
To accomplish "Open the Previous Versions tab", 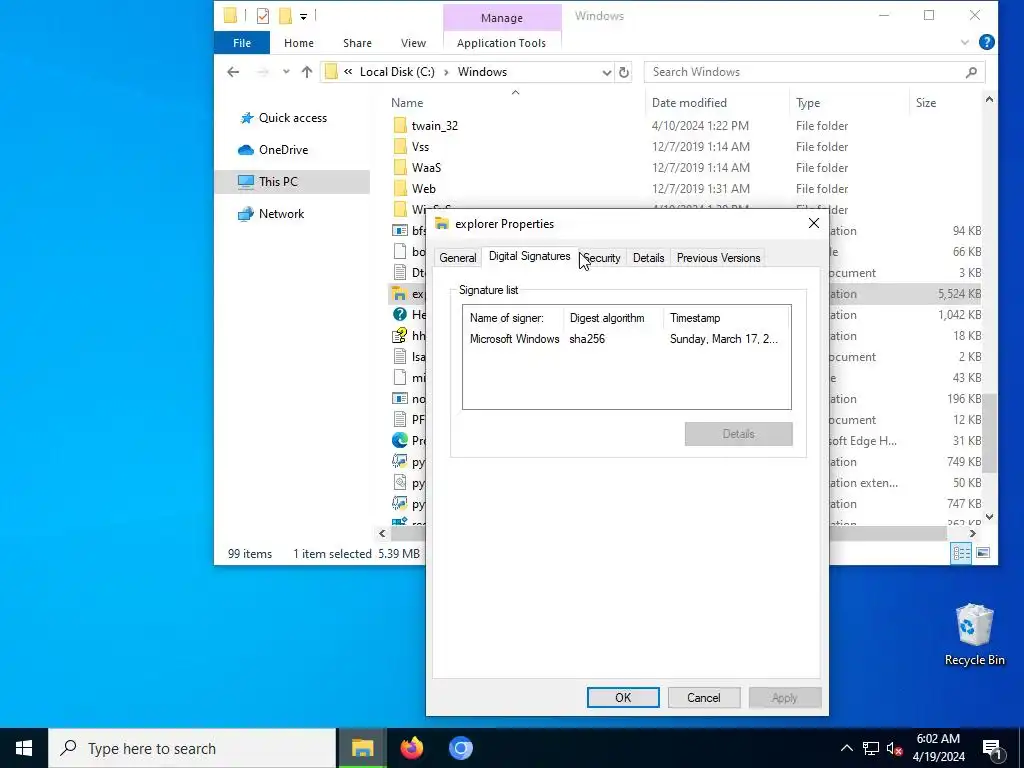I will point(718,258).
